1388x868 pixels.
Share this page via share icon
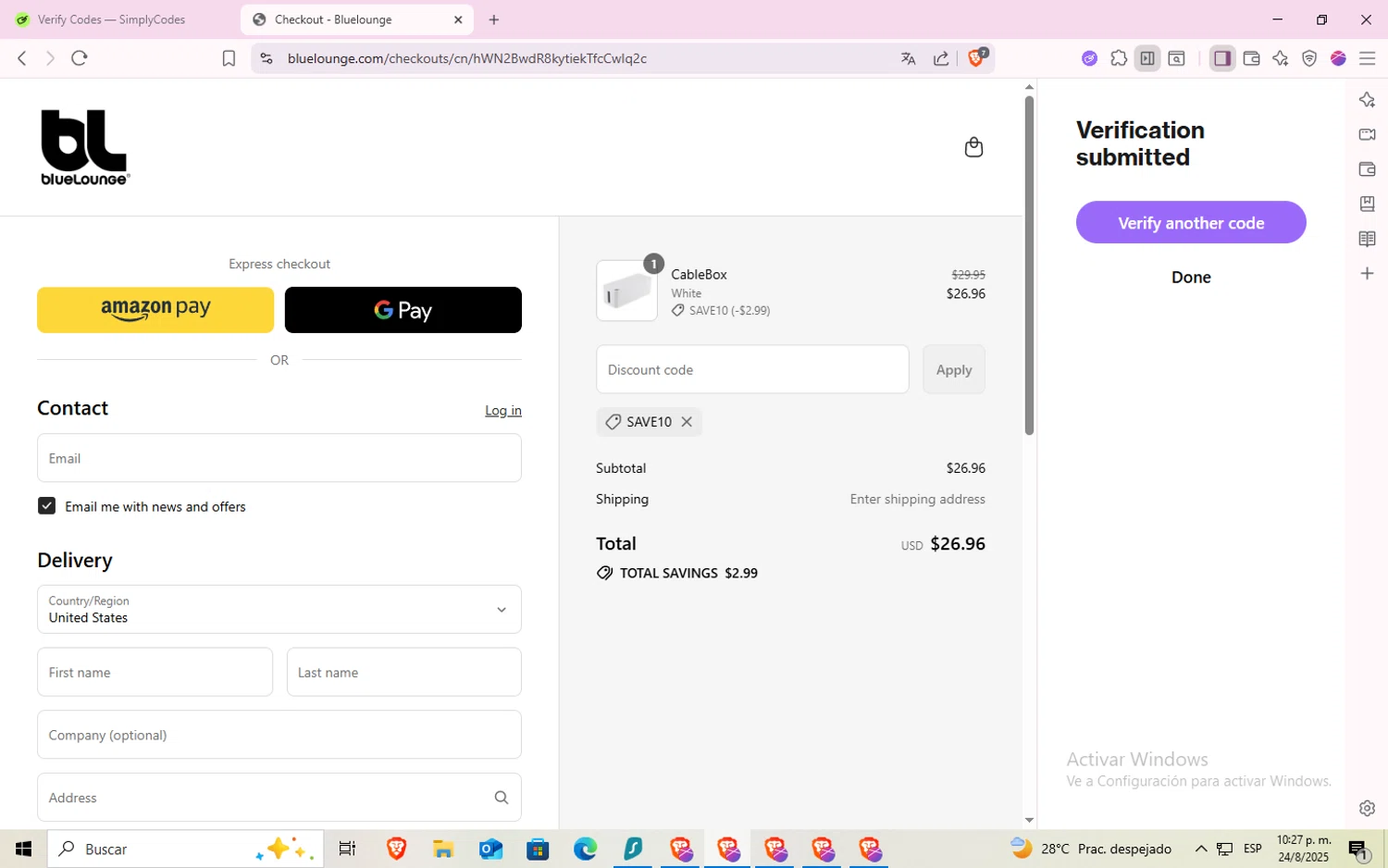pos(941,58)
